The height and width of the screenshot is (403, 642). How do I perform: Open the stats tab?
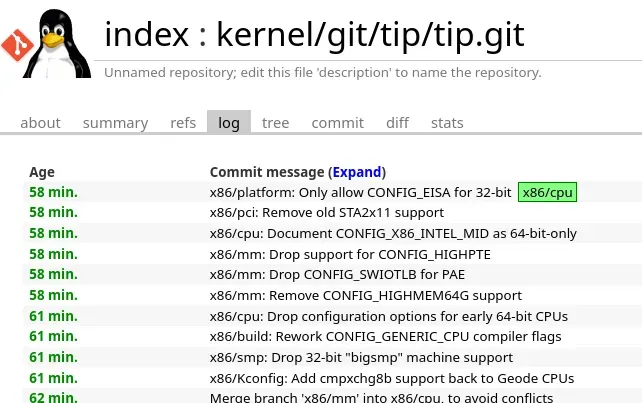pos(447,123)
